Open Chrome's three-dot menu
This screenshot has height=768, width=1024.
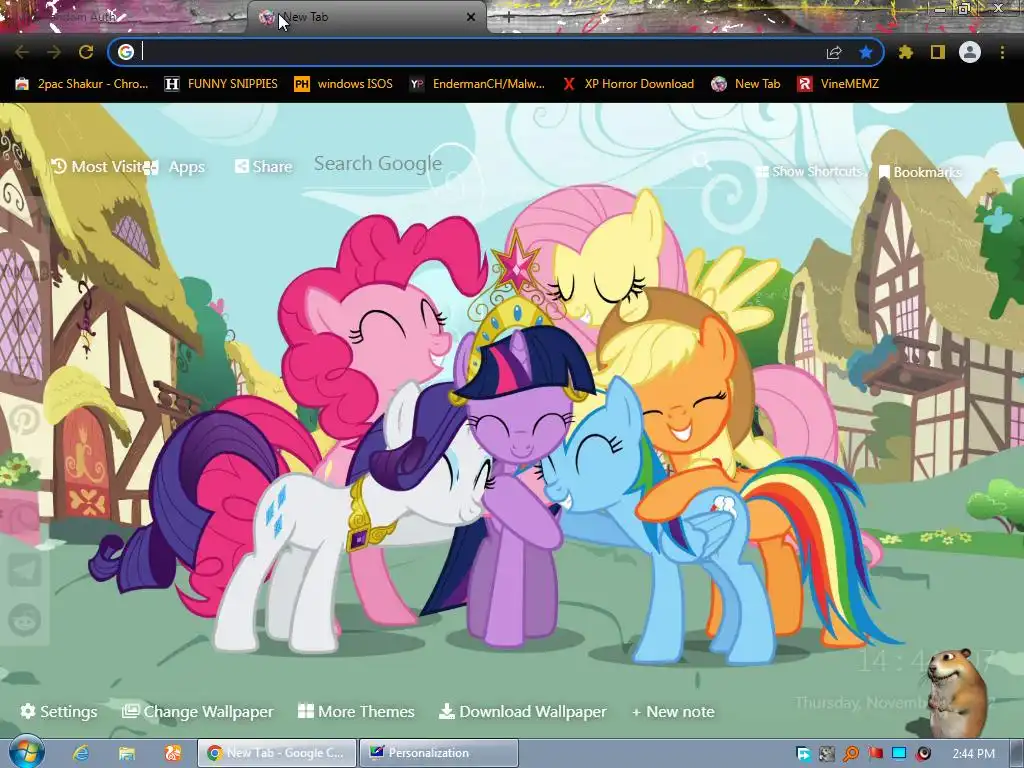(1002, 52)
